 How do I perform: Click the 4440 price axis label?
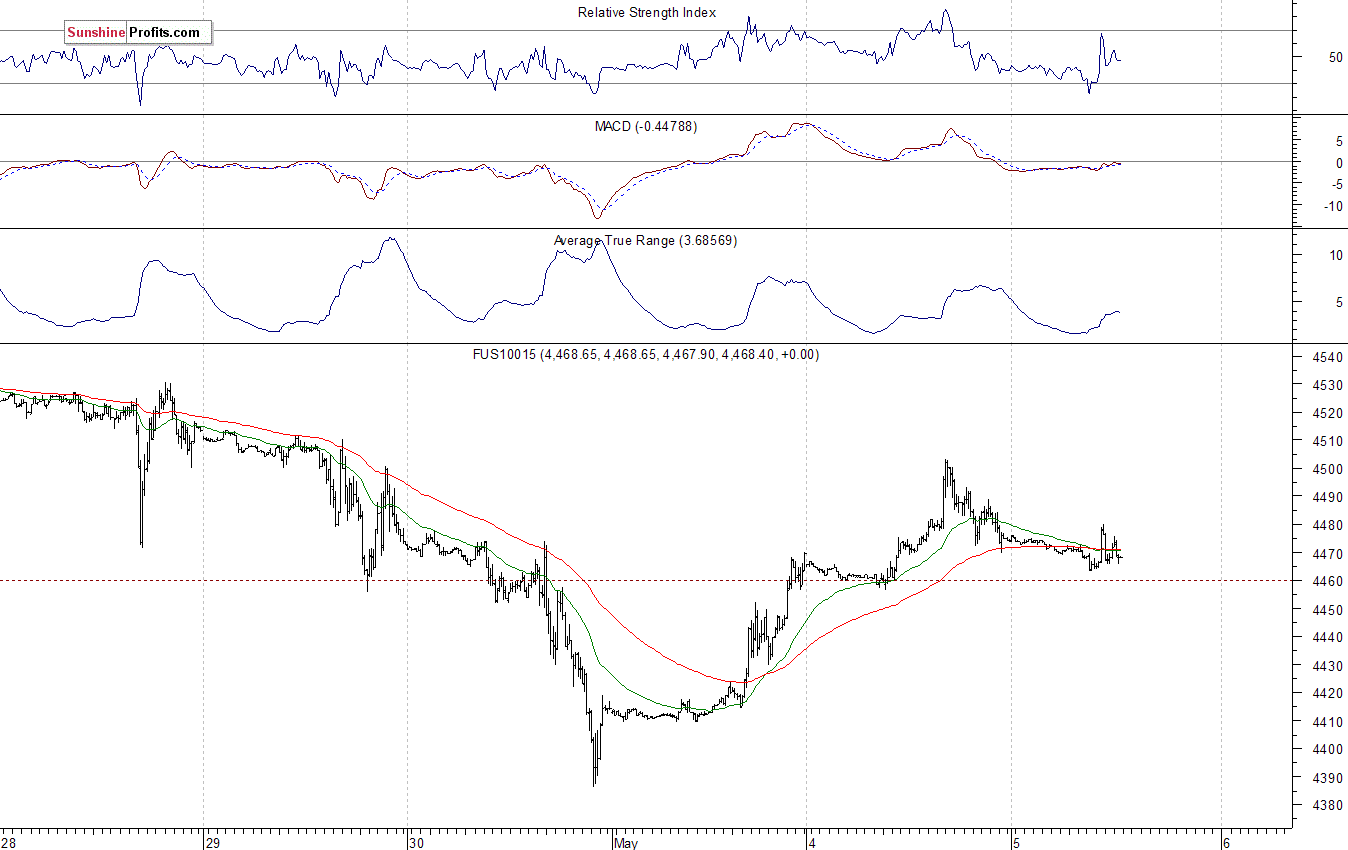1329,638
